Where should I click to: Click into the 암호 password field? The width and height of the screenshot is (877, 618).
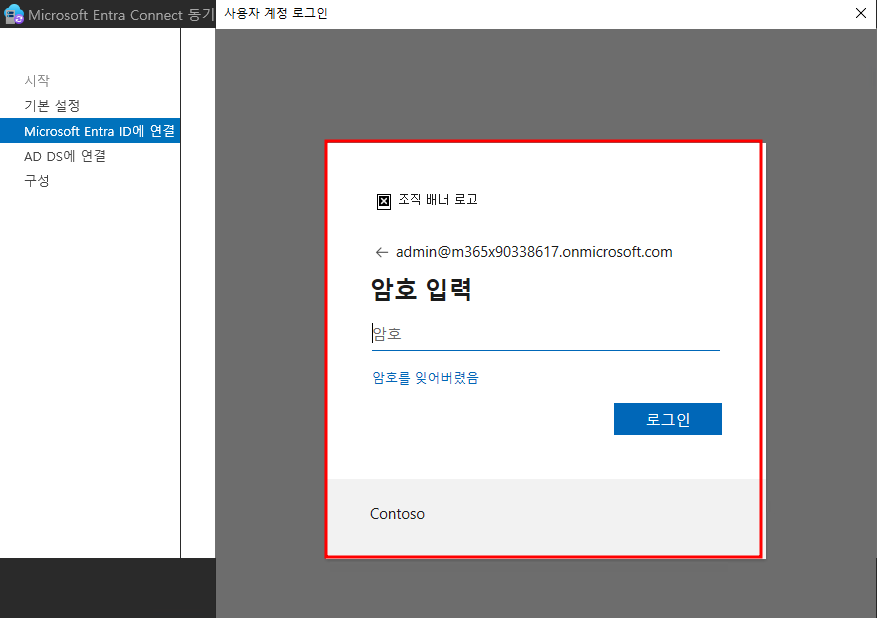545,334
